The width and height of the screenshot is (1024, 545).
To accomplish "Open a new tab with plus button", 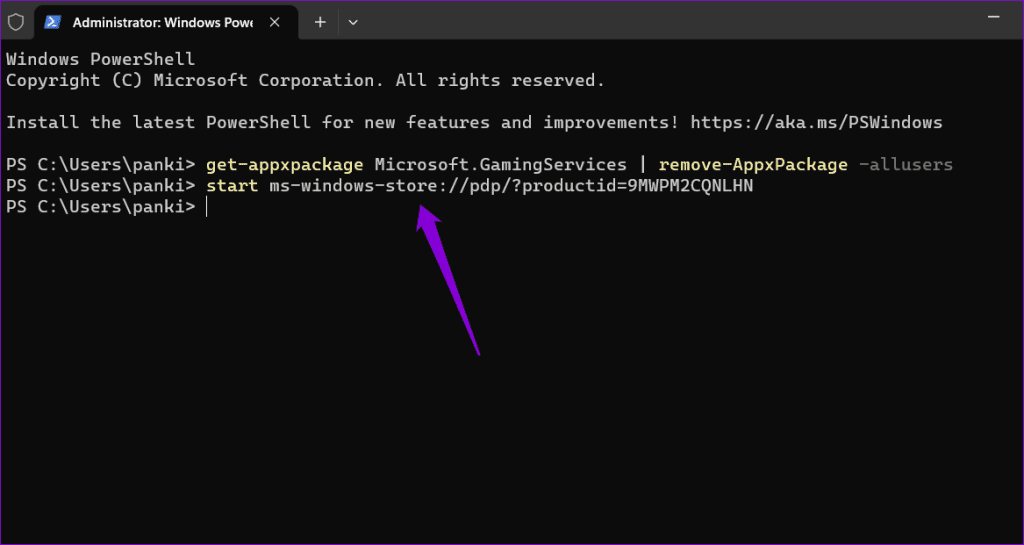I will [320, 22].
